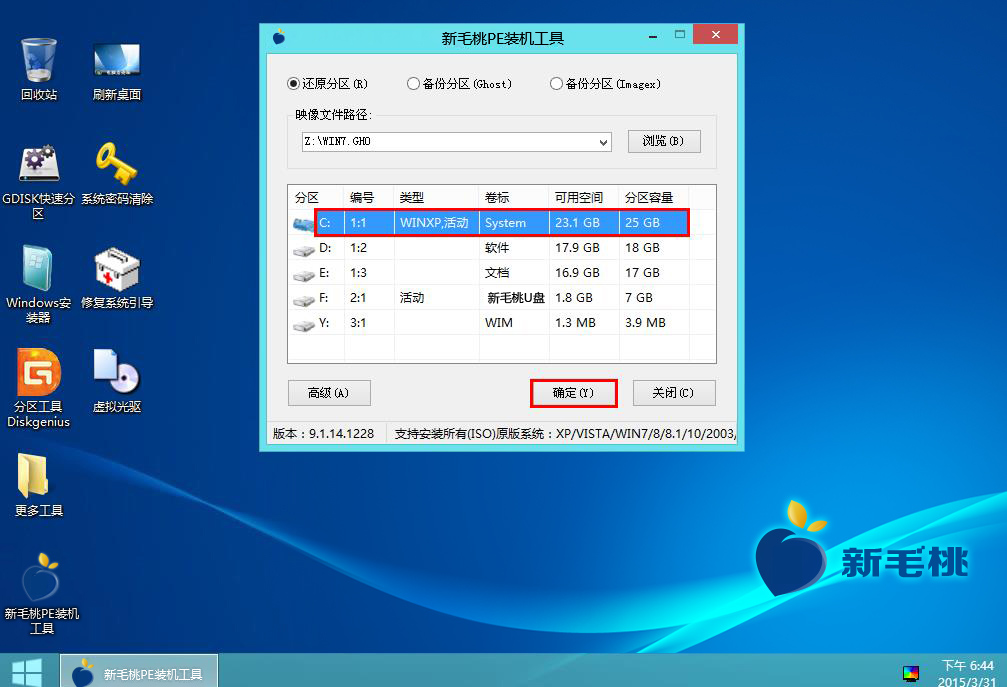The height and width of the screenshot is (687, 1007).
Task: Launch the 新毛桃PE装机工具 desktop shortcut
Action: [41, 593]
